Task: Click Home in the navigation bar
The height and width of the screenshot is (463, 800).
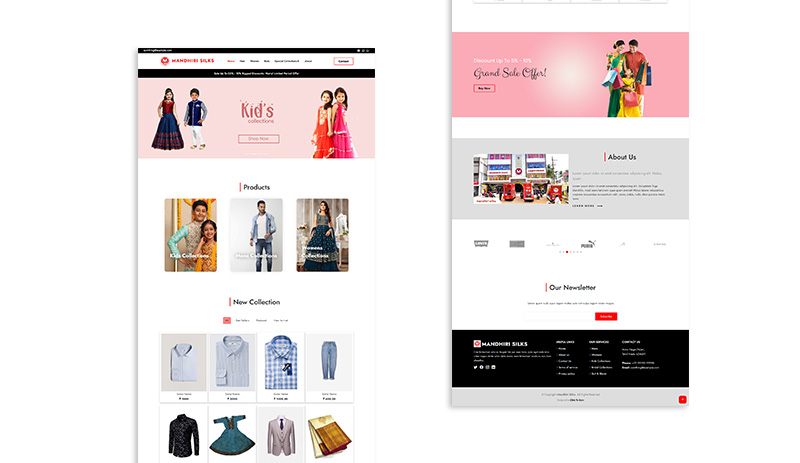Action: (x=231, y=61)
